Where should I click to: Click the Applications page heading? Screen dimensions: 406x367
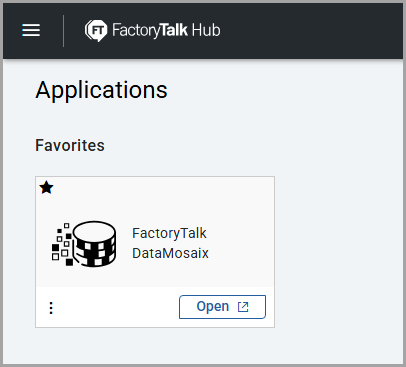101,90
